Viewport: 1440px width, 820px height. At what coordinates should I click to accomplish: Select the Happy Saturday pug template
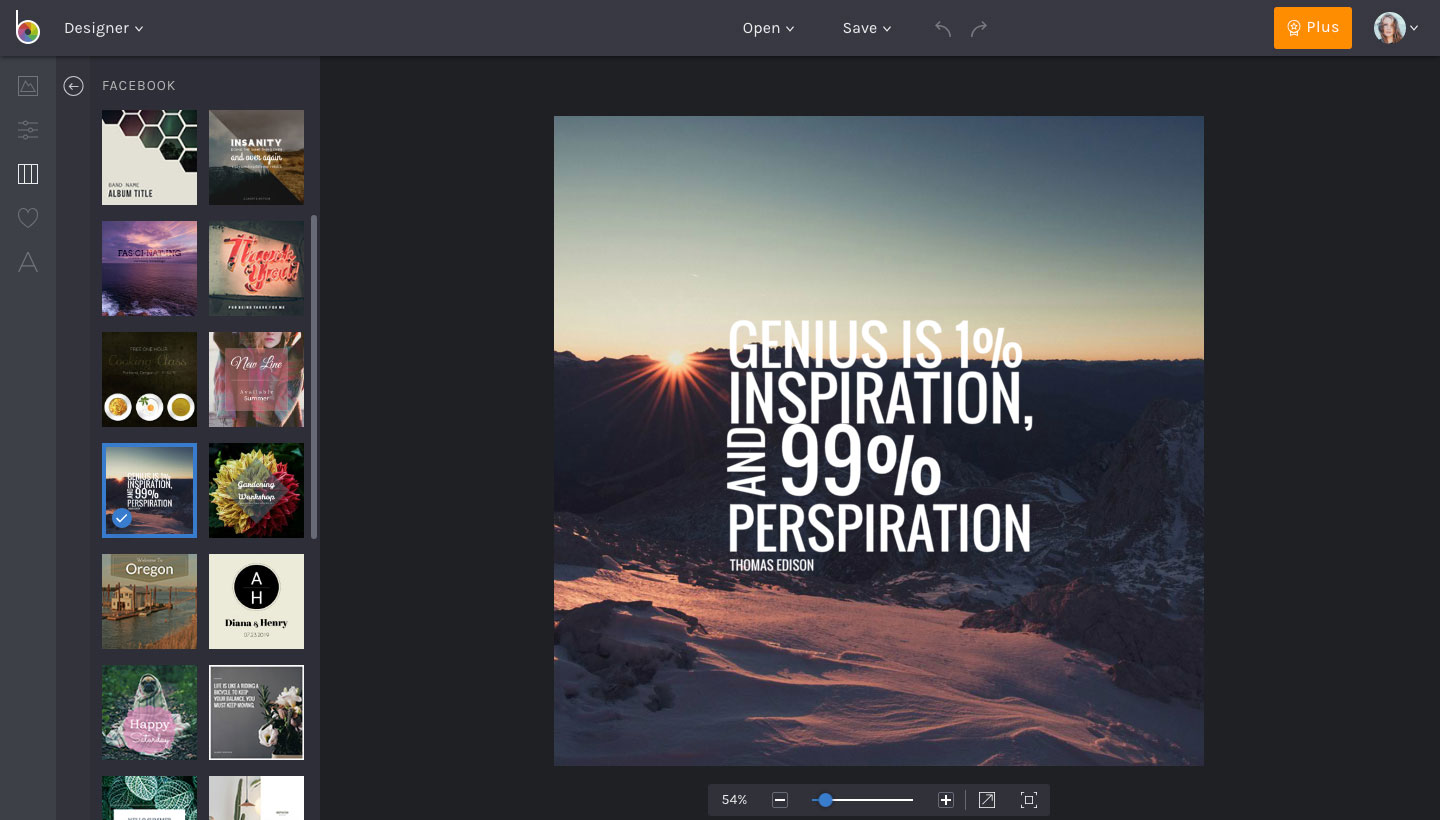(x=150, y=713)
